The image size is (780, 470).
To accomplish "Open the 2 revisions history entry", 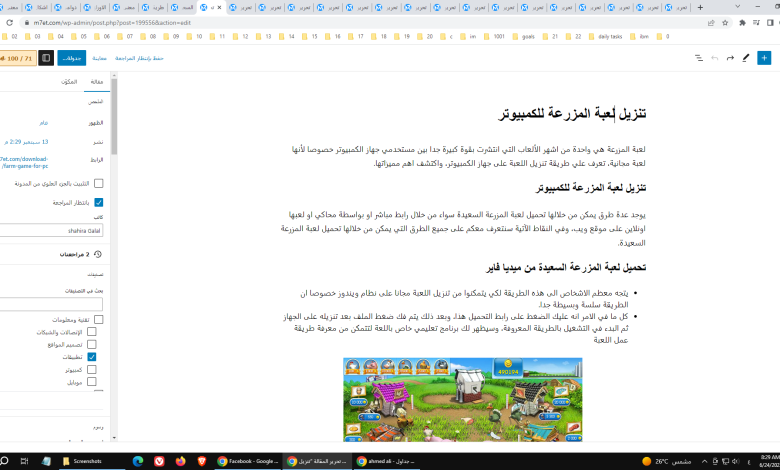I will pyautogui.click(x=81, y=254).
